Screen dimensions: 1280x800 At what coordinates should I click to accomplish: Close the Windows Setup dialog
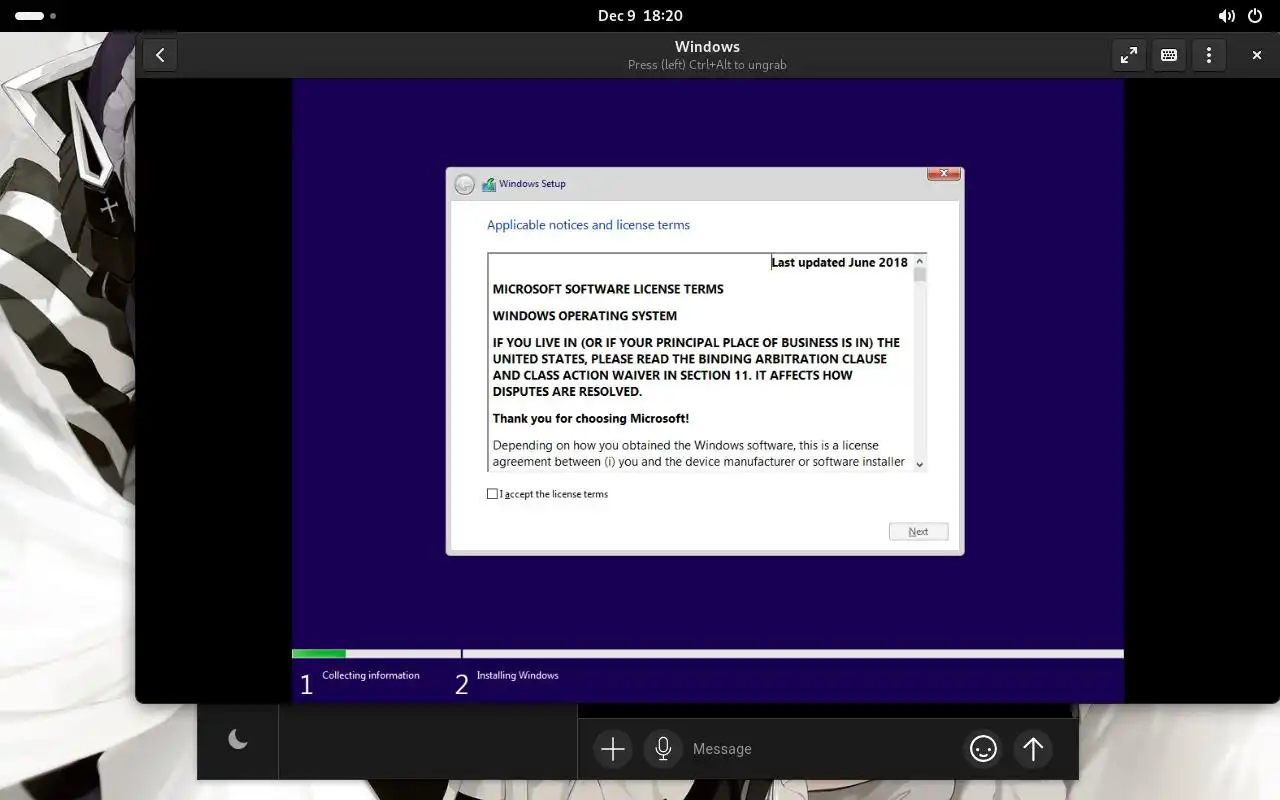coord(944,174)
